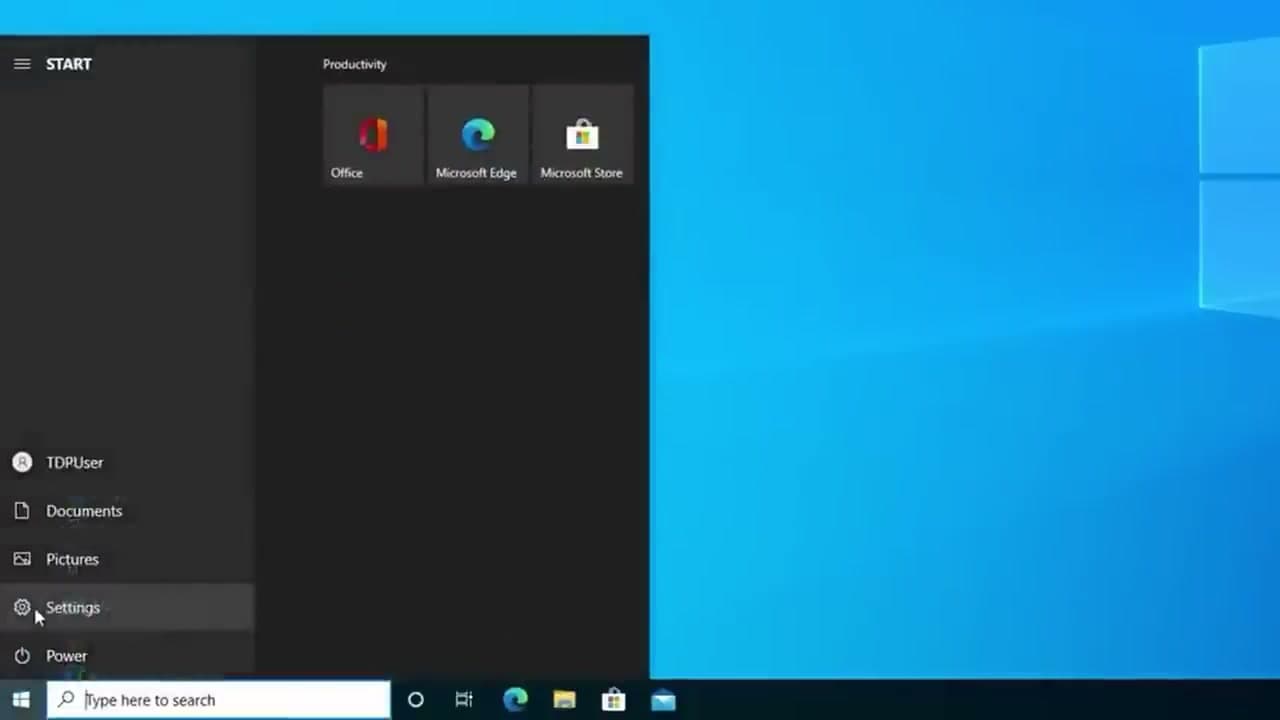
Task: Open Microsoft Store from taskbar
Action: tap(614, 700)
